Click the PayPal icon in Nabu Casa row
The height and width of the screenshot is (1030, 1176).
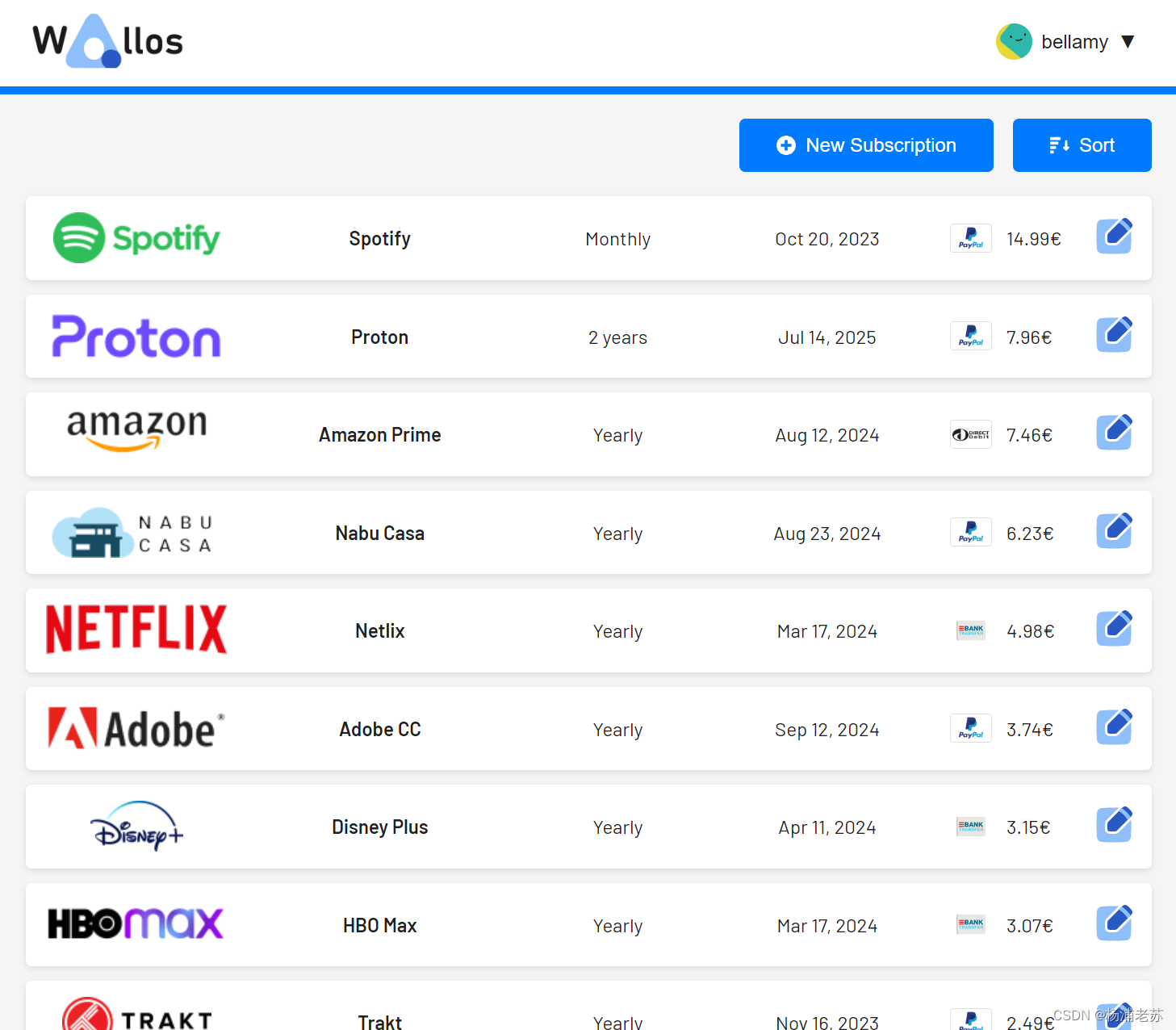click(x=971, y=533)
